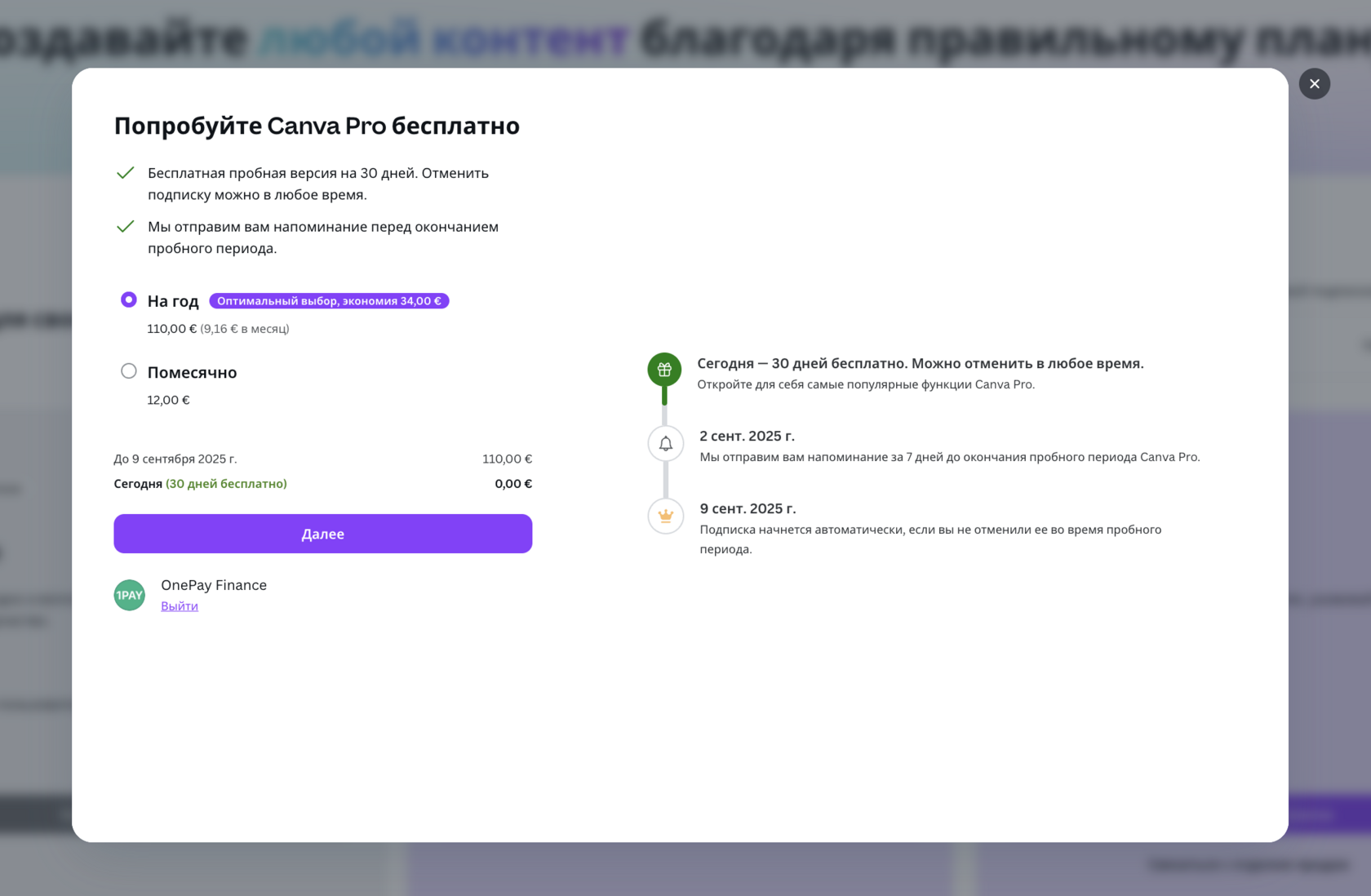This screenshot has width=1371, height=896.
Task: Click the green checkmark beside the reminder text
Action: pyautogui.click(x=126, y=227)
